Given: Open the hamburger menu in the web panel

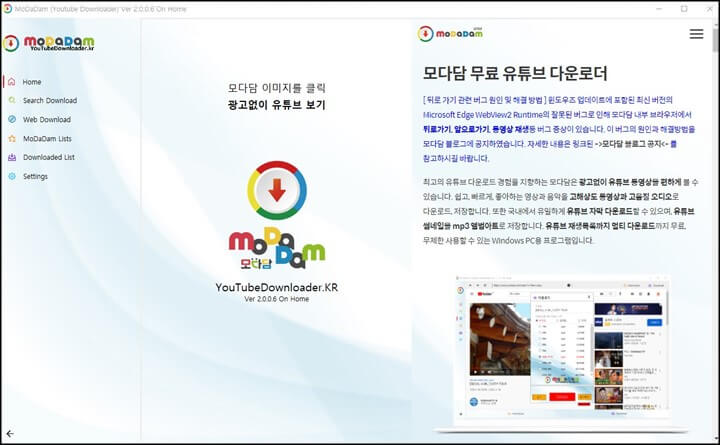Looking at the screenshot, I should click(696, 34).
